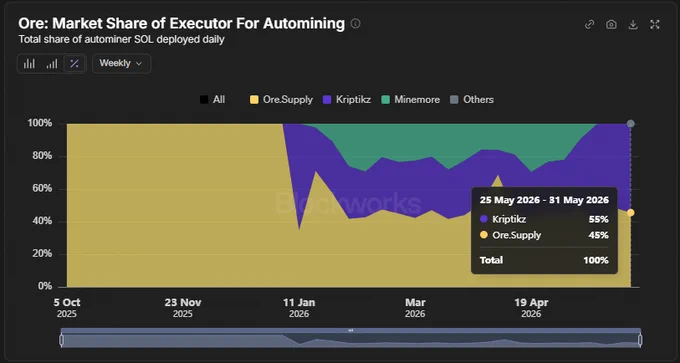The height and width of the screenshot is (363, 680).
Task: Click the range navigator's top drag bar
Action: coord(351,330)
